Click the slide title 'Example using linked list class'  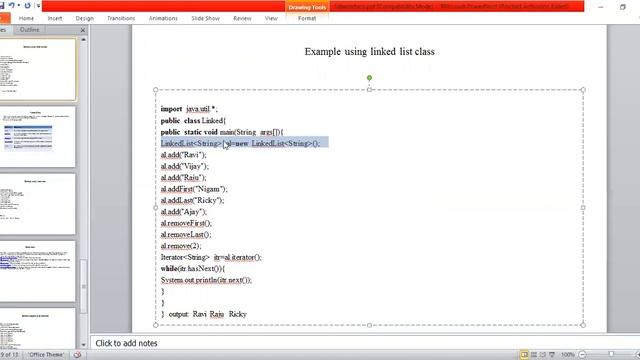(x=369, y=52)
